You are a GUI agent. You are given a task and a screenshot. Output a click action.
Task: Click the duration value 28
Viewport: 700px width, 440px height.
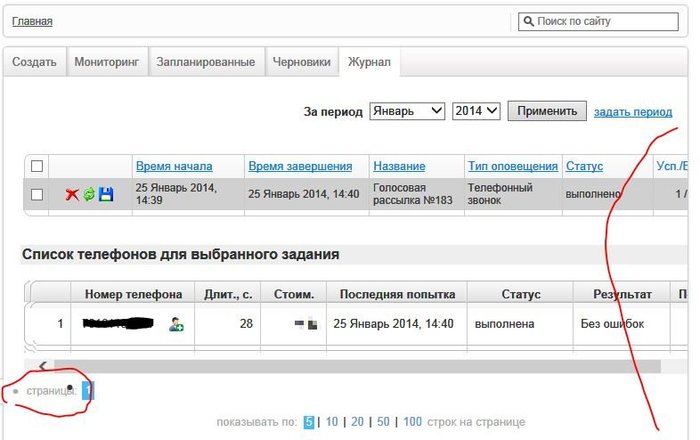click(246, 324)
